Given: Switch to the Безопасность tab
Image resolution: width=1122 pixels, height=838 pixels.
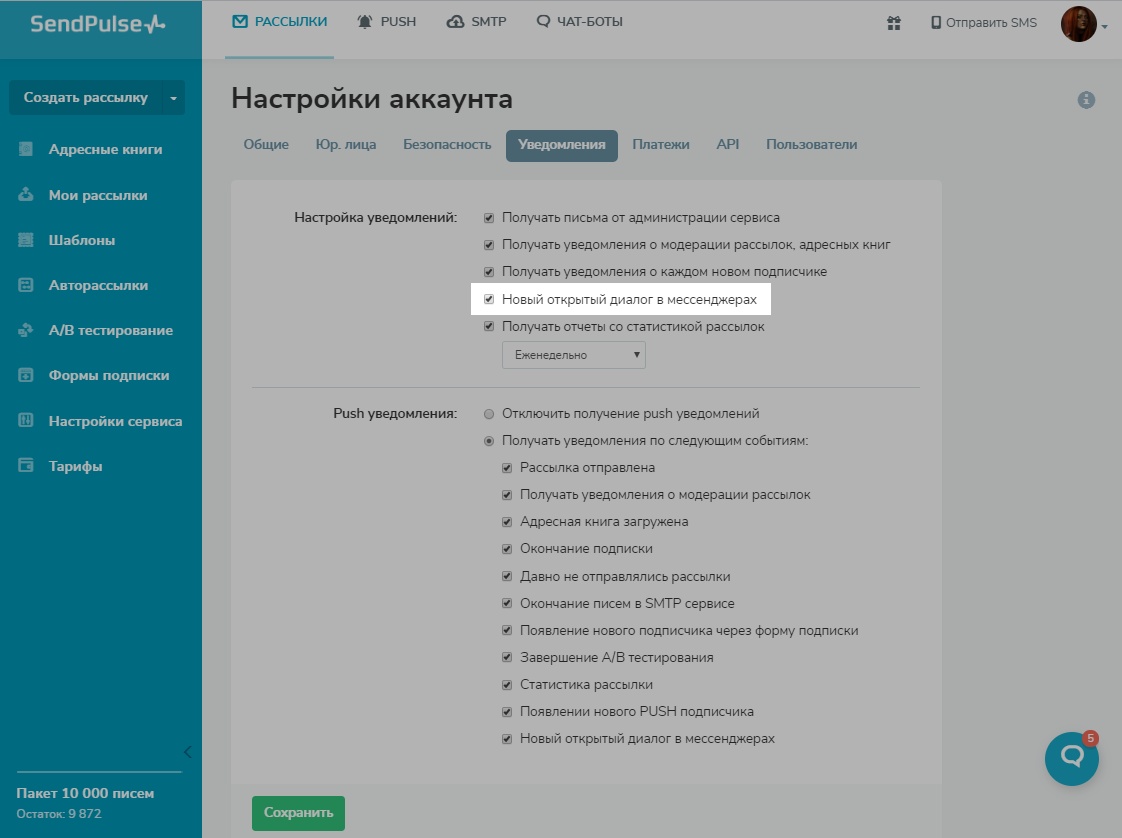Looking at the screenshot, I should click(447, 145).
